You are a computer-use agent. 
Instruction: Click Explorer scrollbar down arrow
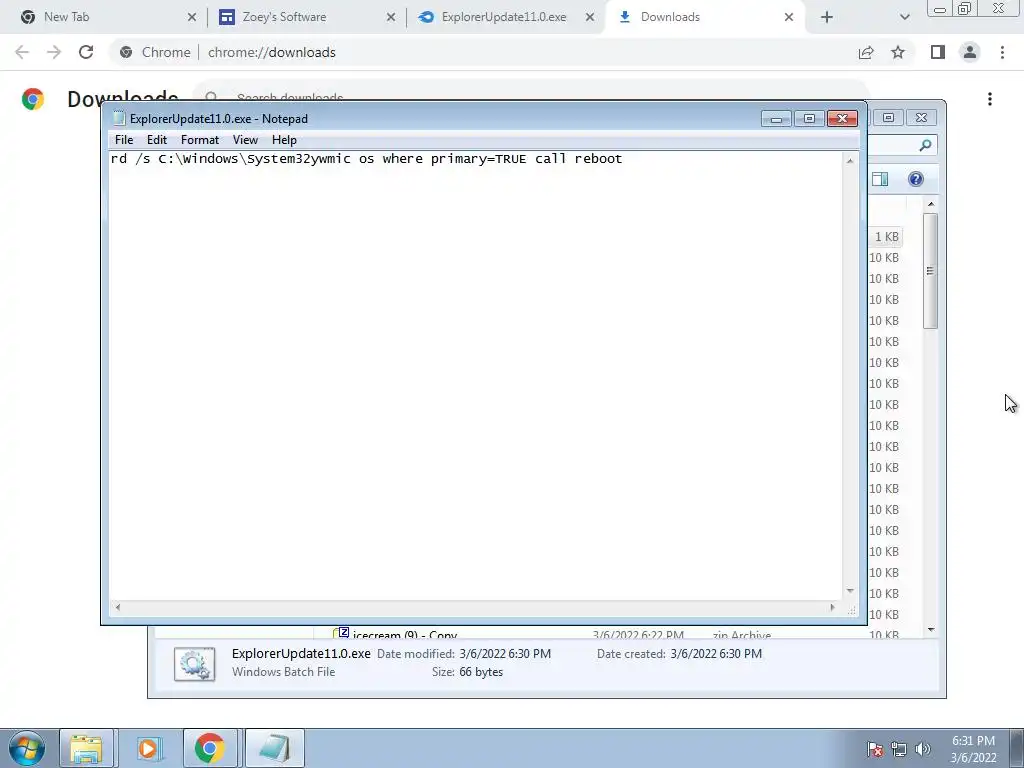(931, 630)
